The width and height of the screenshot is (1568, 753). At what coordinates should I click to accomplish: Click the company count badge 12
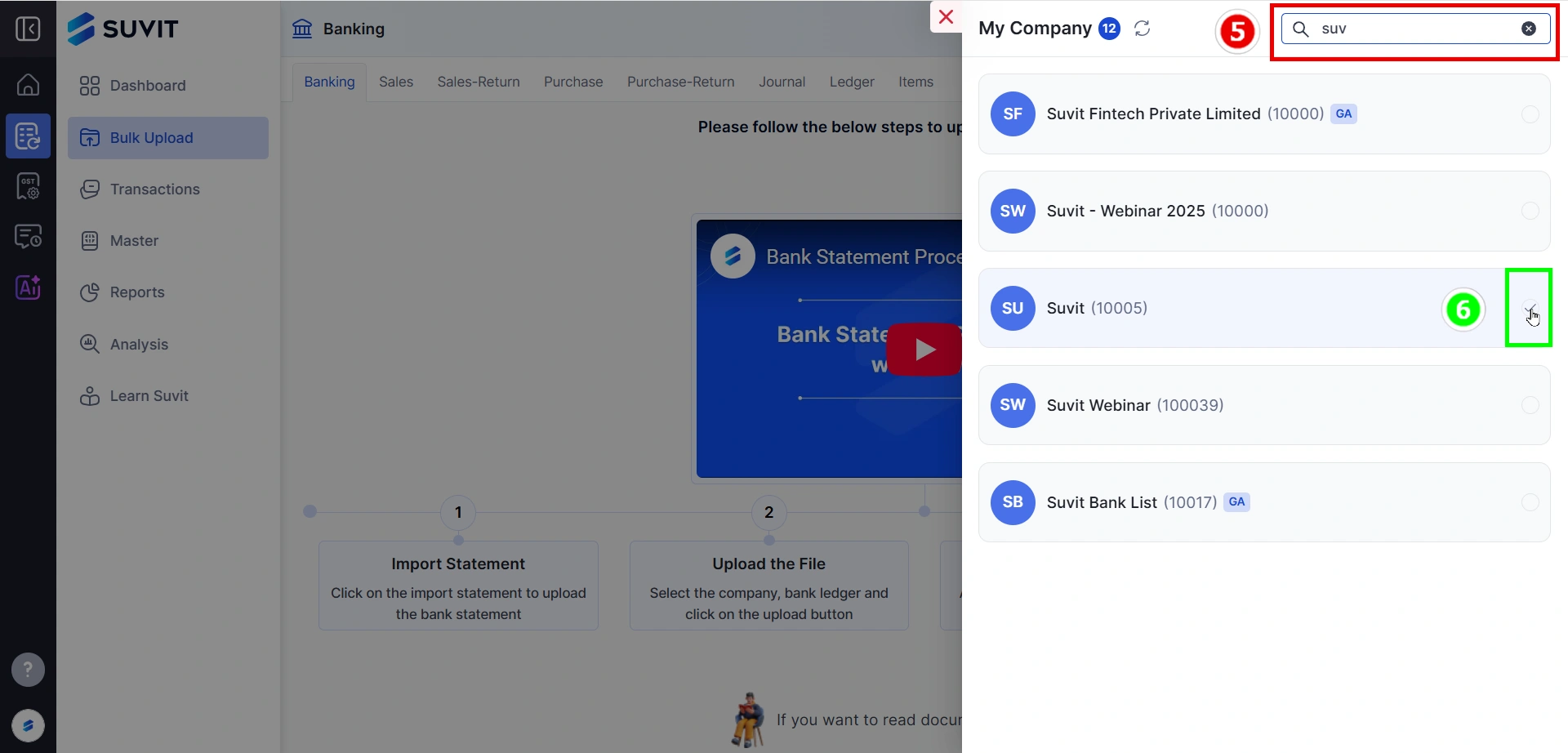(x=1109, y=29)
